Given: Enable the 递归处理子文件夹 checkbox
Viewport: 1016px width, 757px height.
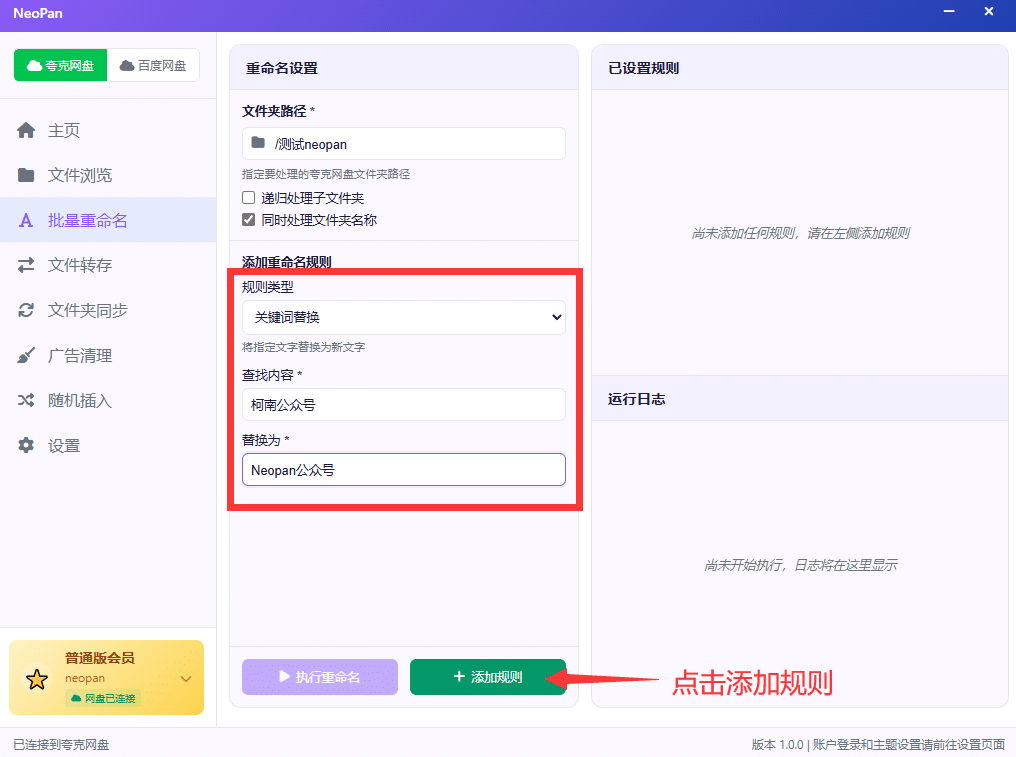Looking at the screenshot, I should click(248, 198).
